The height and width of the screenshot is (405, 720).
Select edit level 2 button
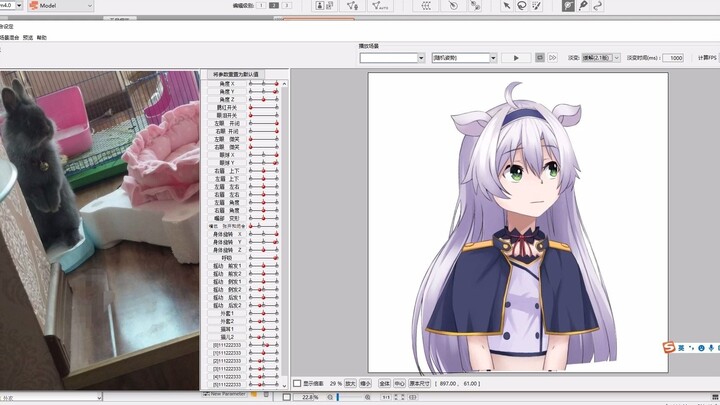[274, 6]
